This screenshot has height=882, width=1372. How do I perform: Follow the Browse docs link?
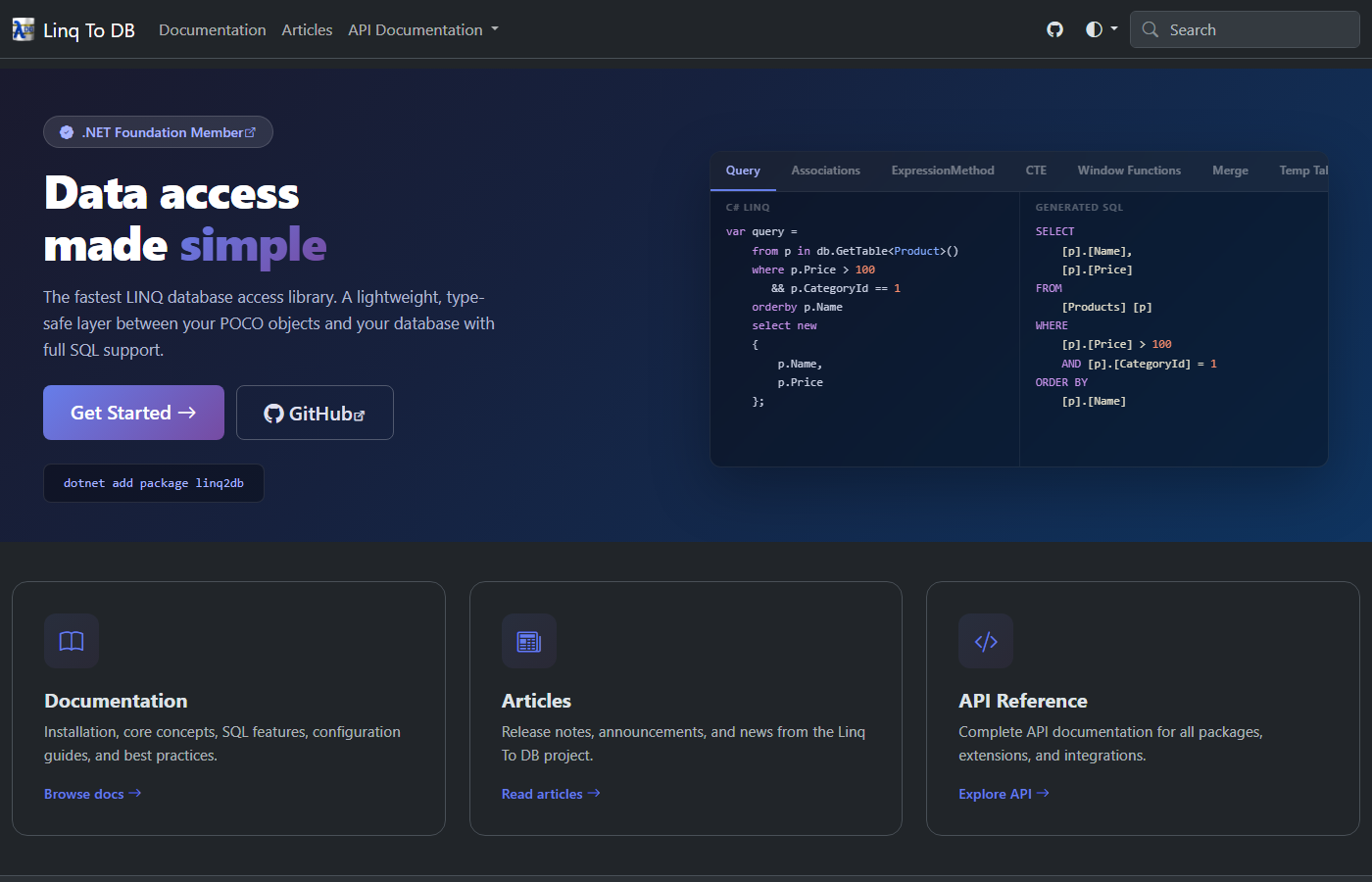point(93,794)
